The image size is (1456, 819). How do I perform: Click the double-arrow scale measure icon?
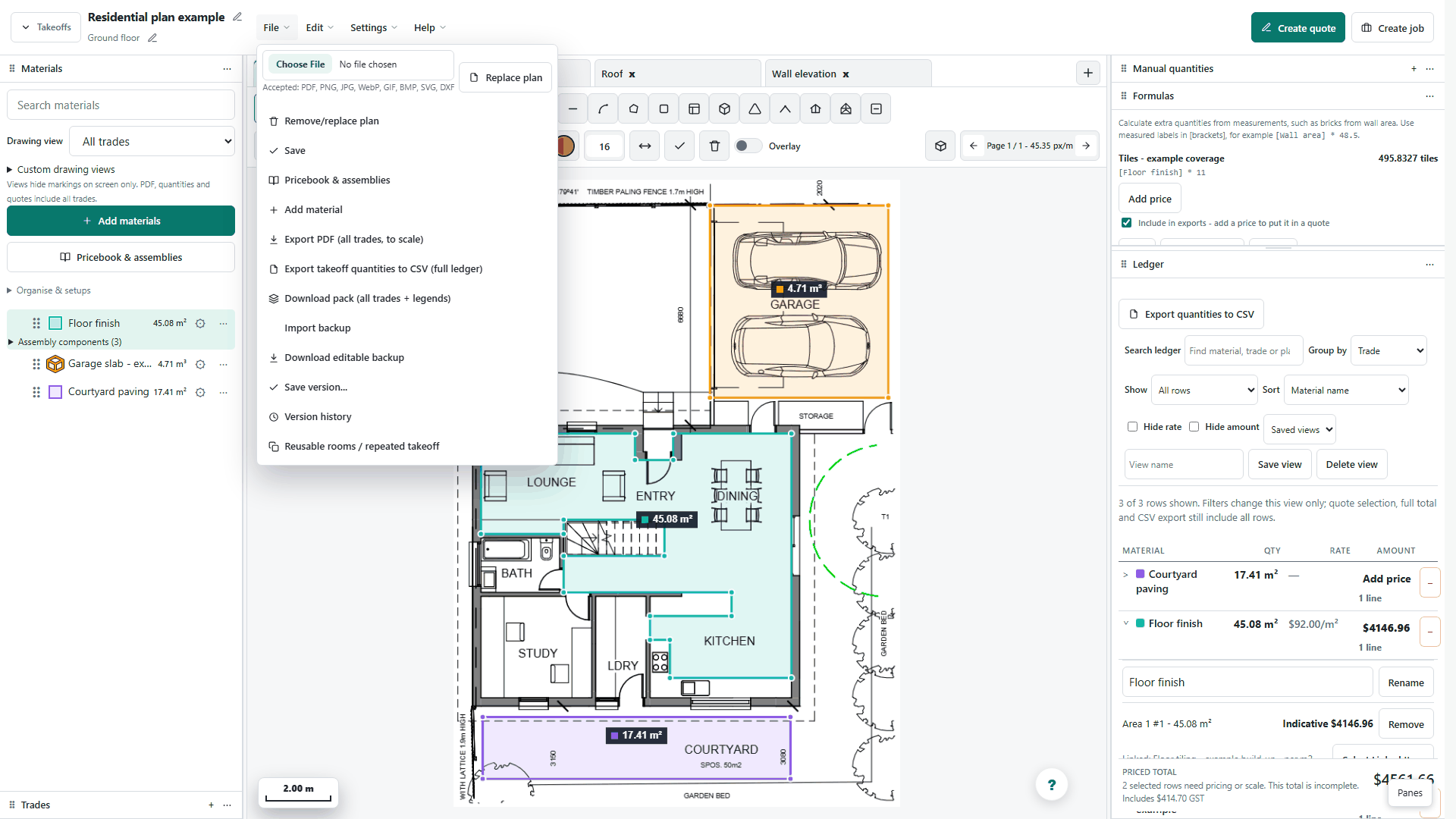click(645, 146)
